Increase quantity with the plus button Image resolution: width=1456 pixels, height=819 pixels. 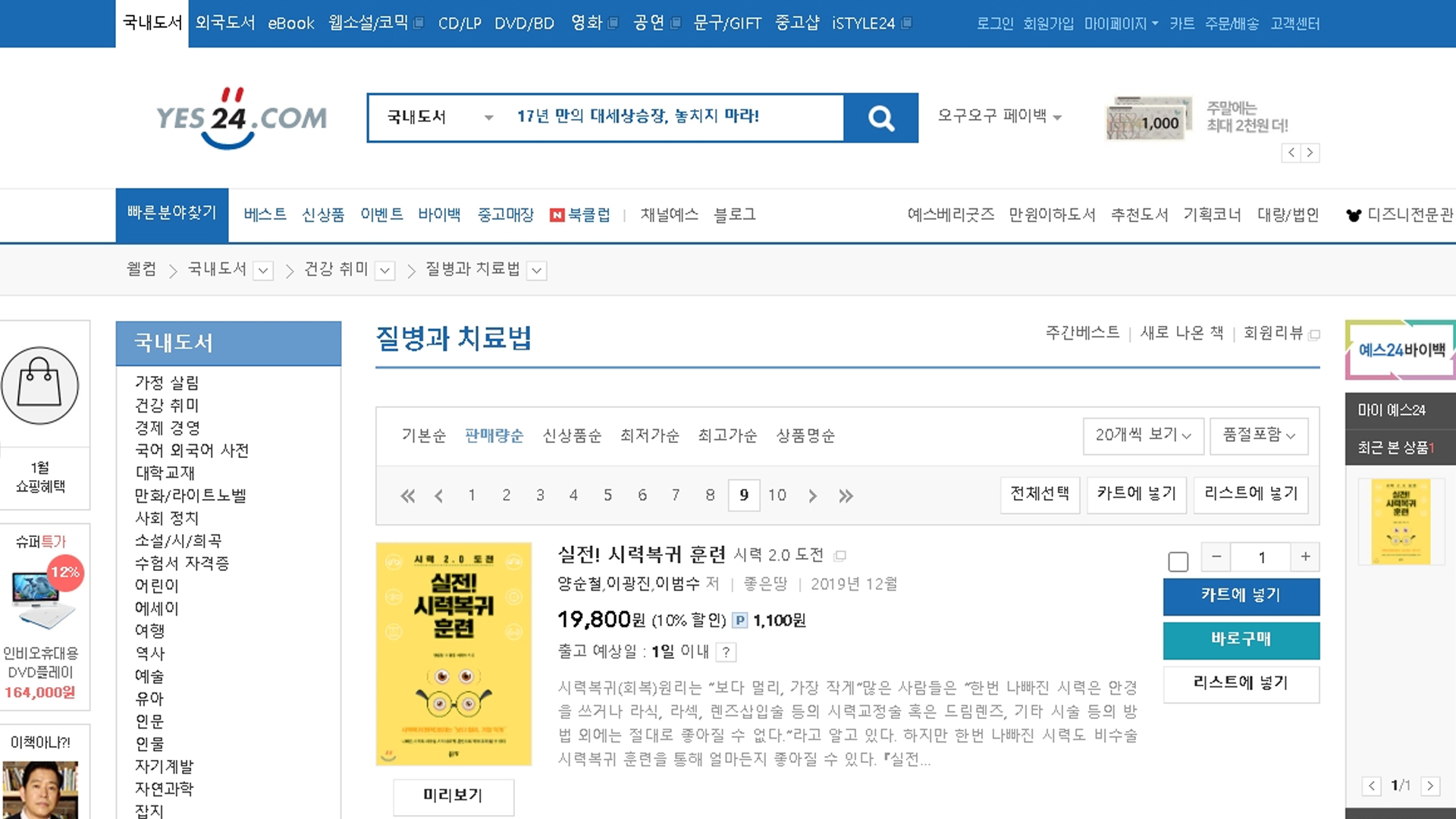pos(1305,557)
